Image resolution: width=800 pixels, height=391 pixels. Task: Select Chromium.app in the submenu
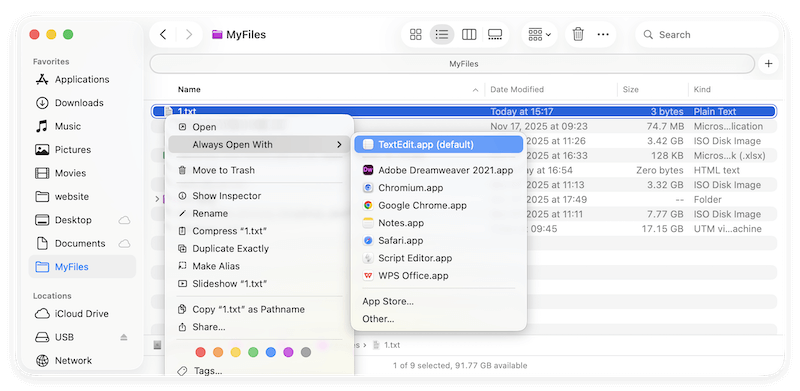(439, 188)
